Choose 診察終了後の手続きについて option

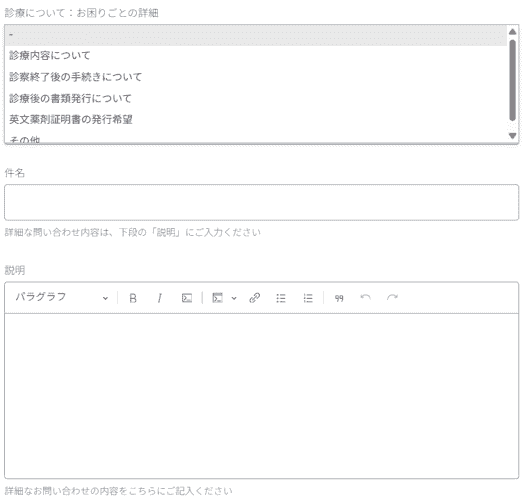[x=256, y=77]
